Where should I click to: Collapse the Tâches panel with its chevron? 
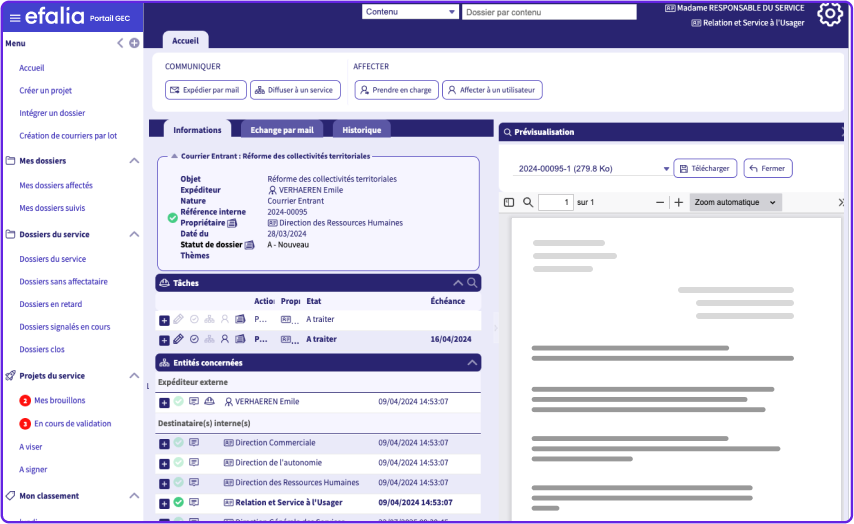tap(458, 283)
